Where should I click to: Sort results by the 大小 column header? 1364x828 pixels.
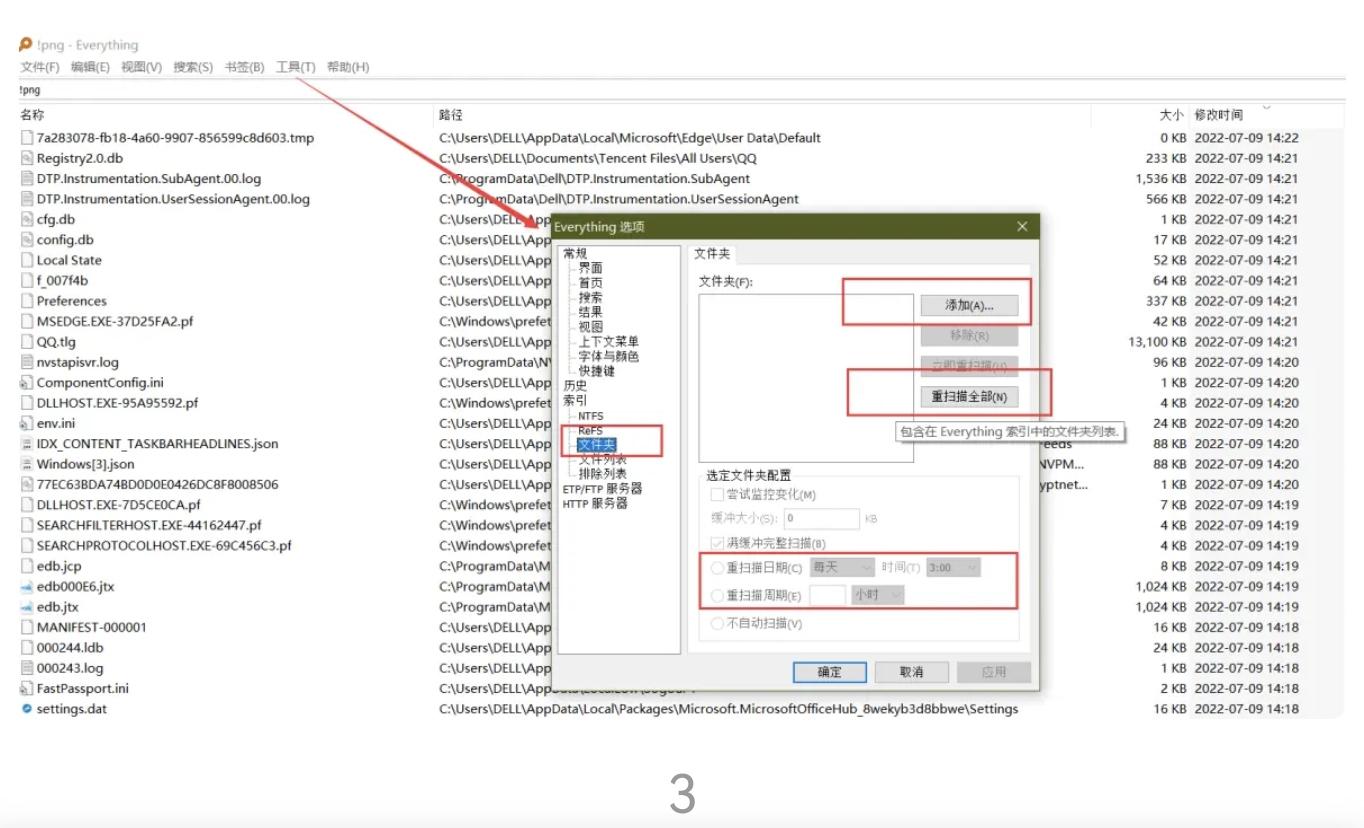point(1171,115)
